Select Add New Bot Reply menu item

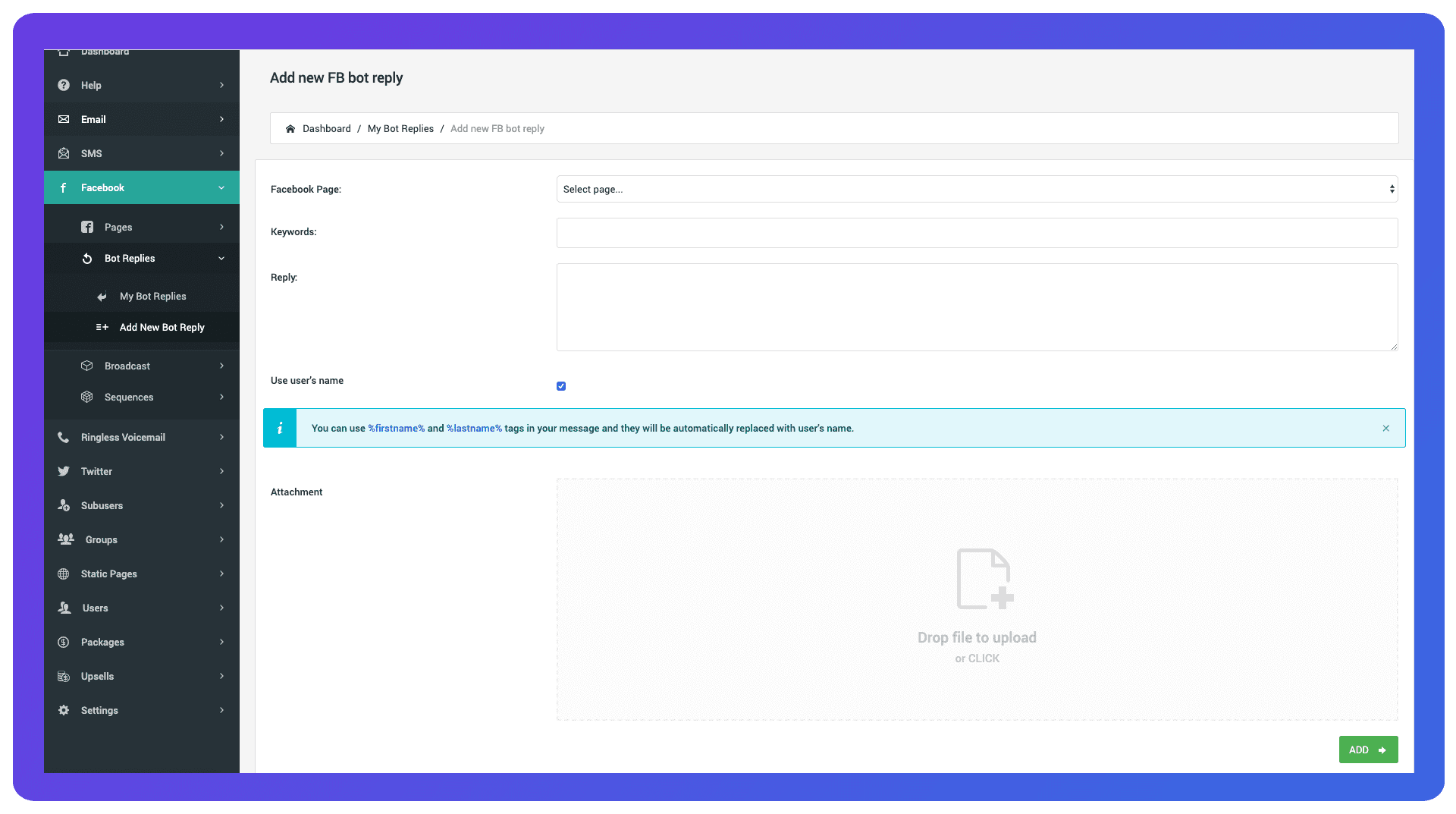162,328
